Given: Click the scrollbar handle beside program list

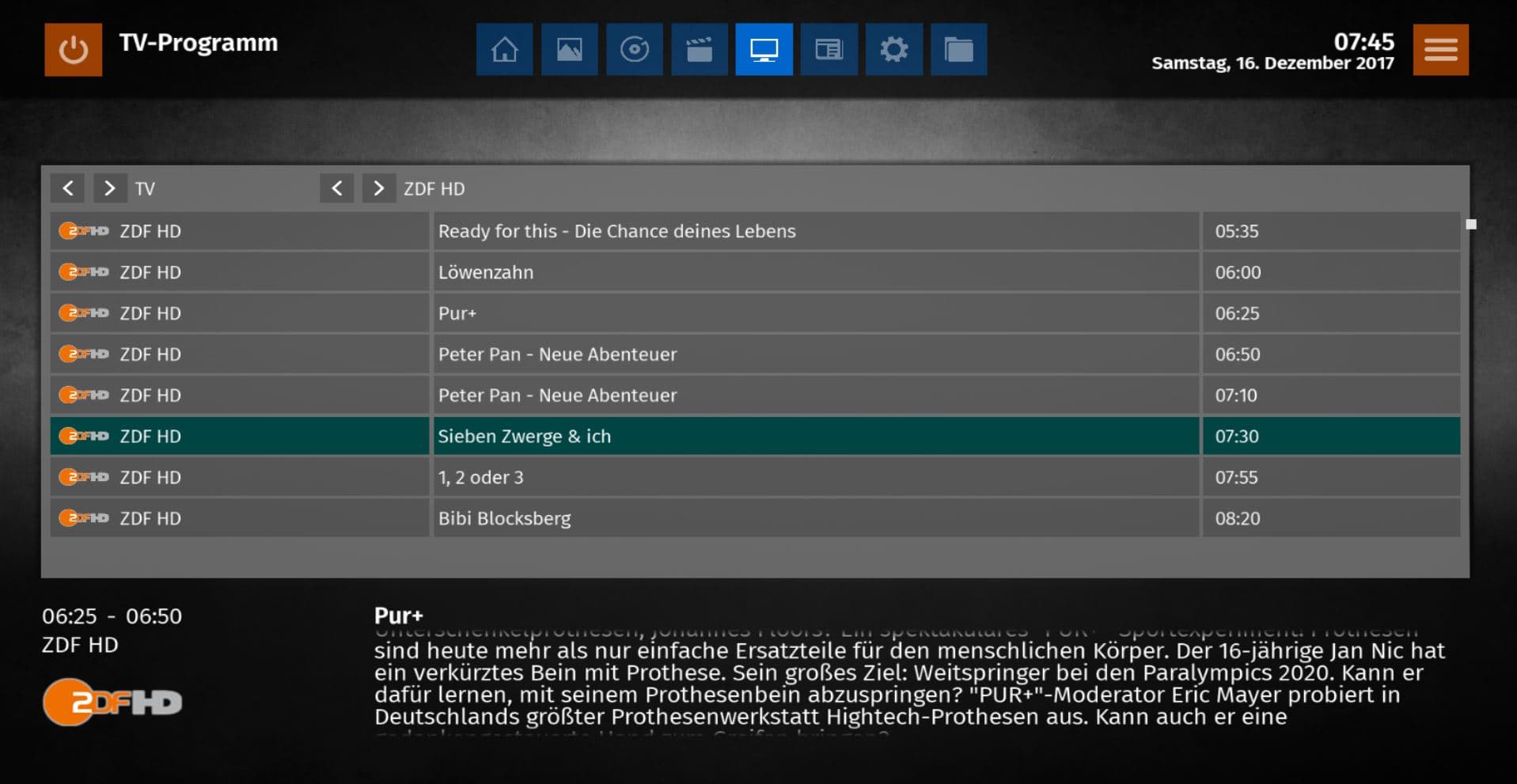Looking at the screenshot, I should (1471, 225).
